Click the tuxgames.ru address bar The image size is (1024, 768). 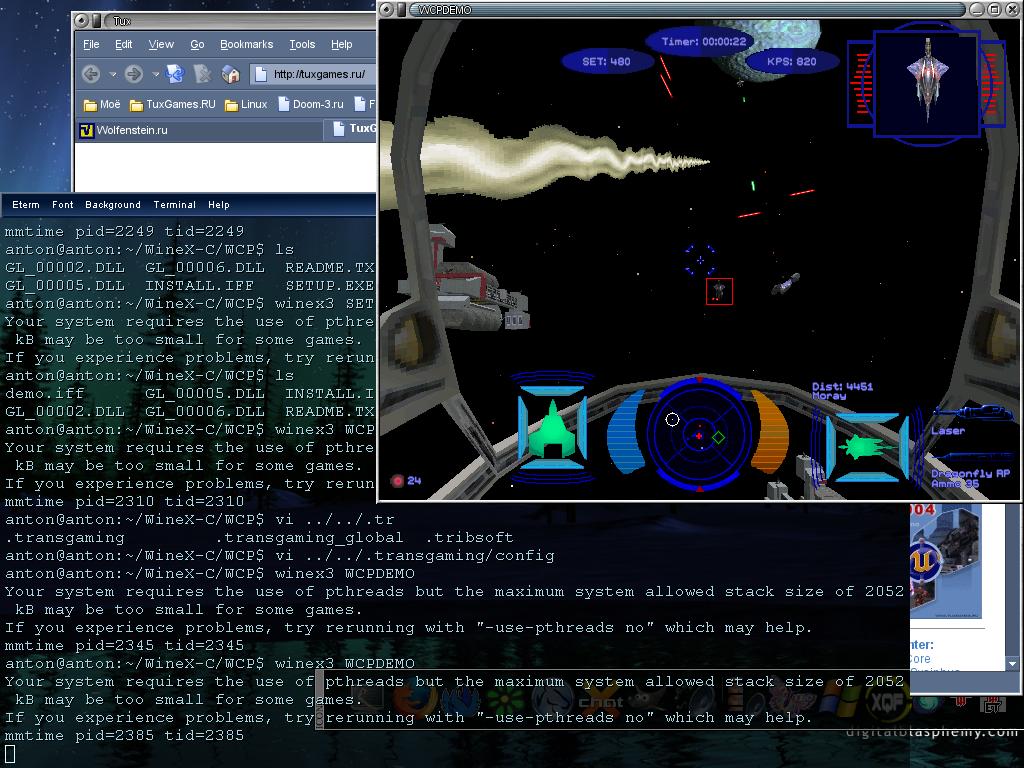coord(313,74)
